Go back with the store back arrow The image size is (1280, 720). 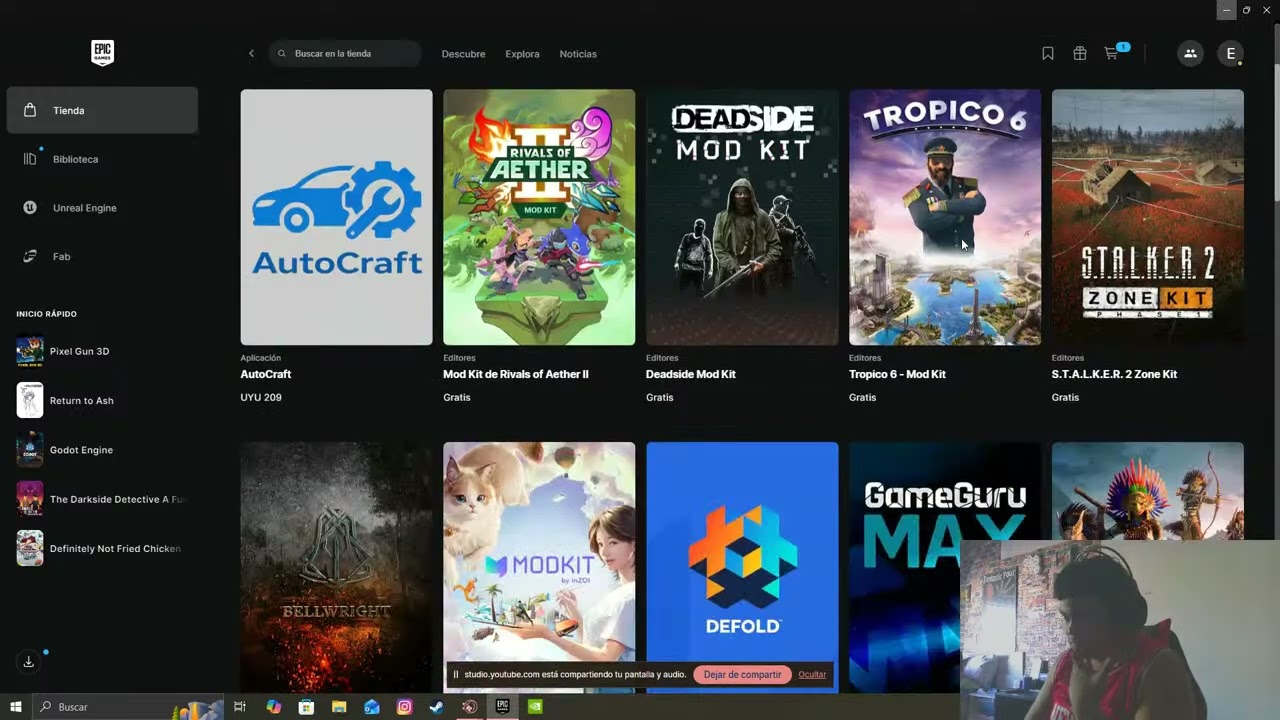[251, 54]
